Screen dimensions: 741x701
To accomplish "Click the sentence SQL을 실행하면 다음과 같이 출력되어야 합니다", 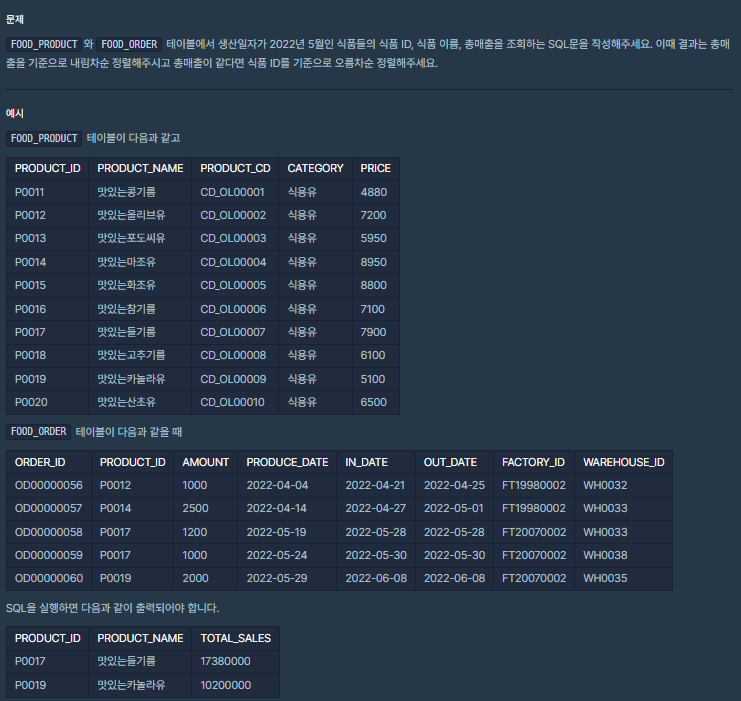I will tap(112, 608).
